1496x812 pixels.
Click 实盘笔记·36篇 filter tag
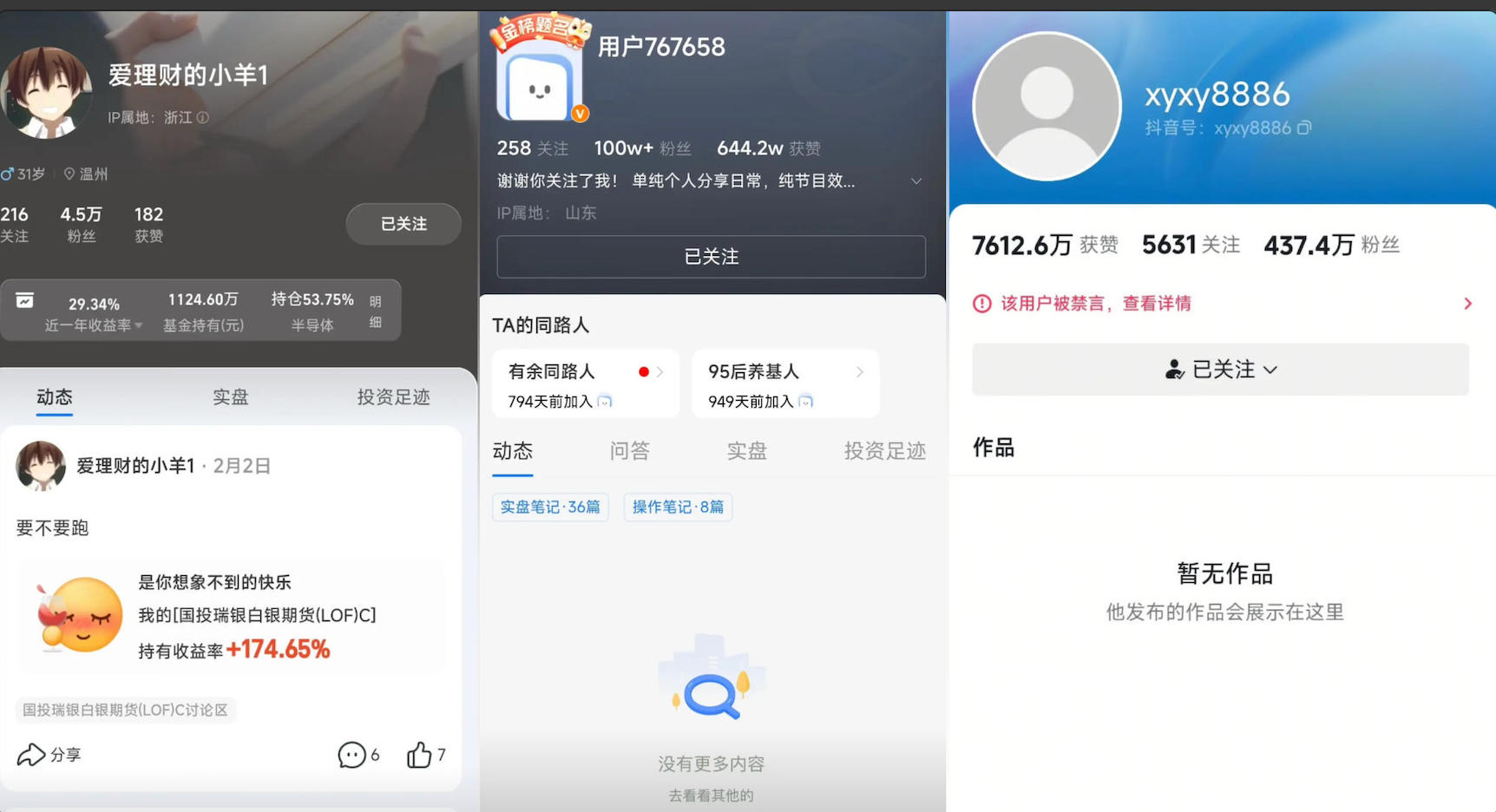(550, 507)
